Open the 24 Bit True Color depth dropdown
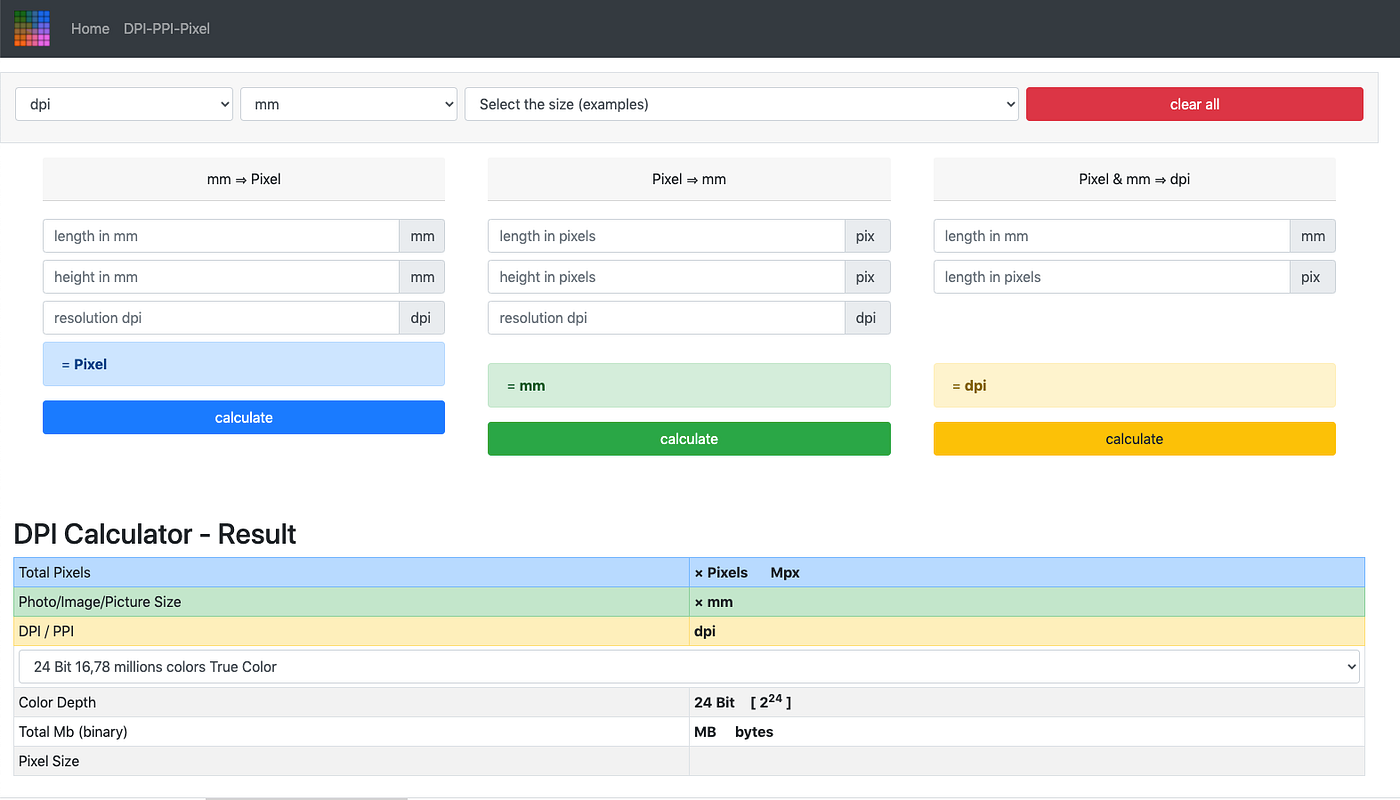Viewport: 1400px width, 800px height. pos(689,667)
